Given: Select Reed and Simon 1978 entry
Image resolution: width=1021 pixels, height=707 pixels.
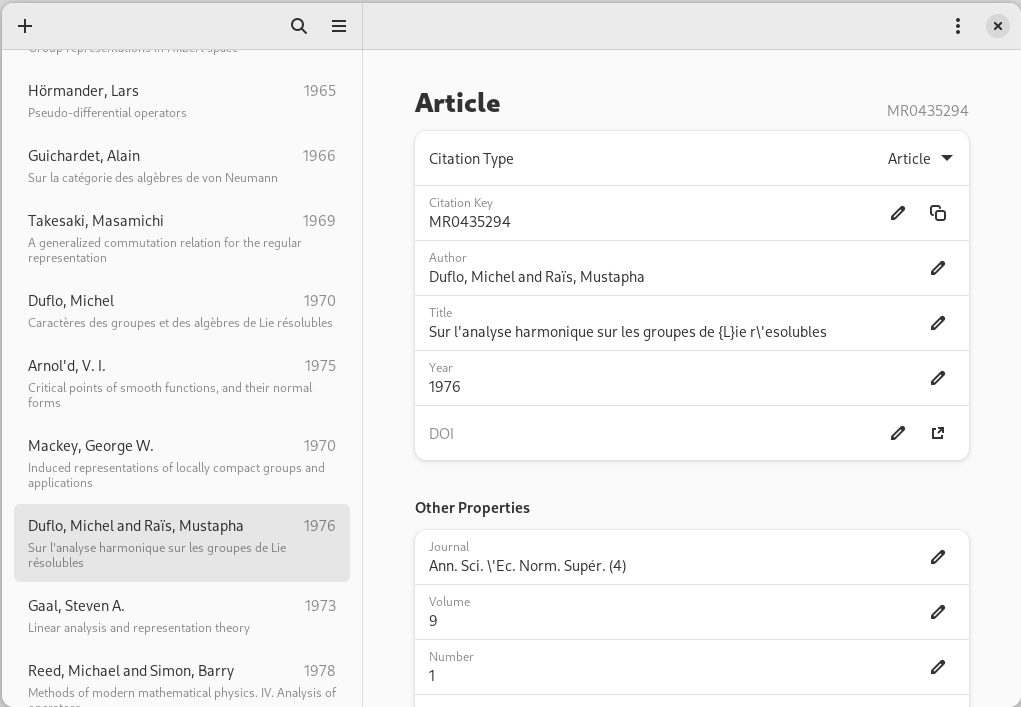Looking at the screenshot, I should [x=182, y=680].
